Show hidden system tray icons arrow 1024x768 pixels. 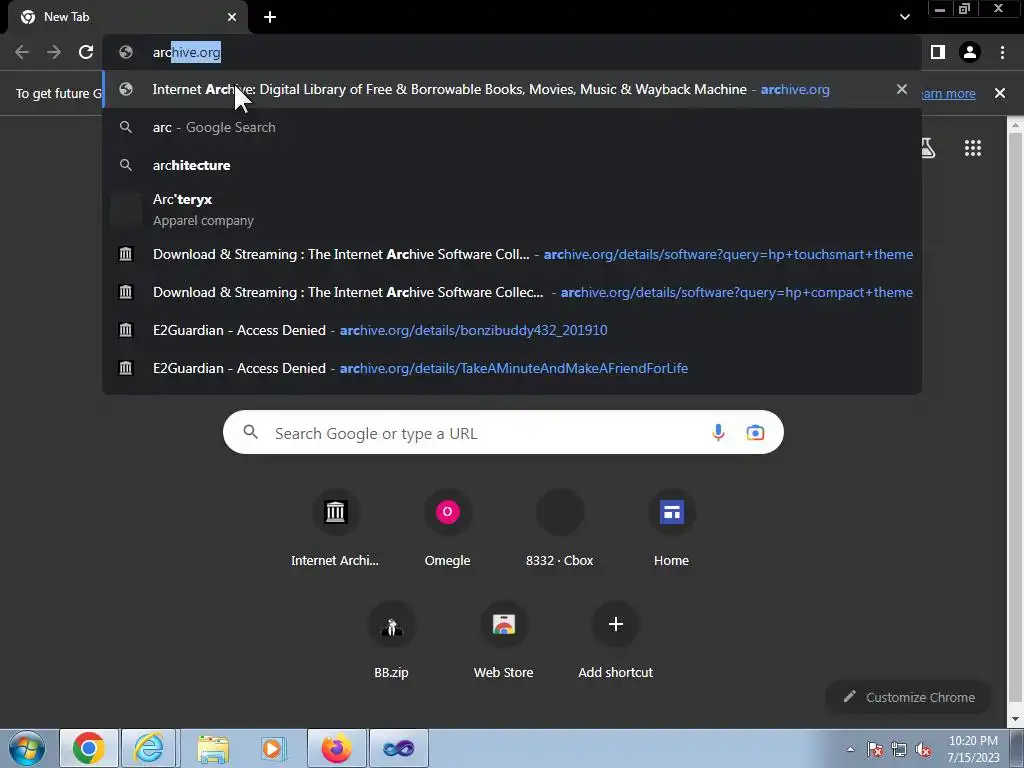[x=850, y=749]
